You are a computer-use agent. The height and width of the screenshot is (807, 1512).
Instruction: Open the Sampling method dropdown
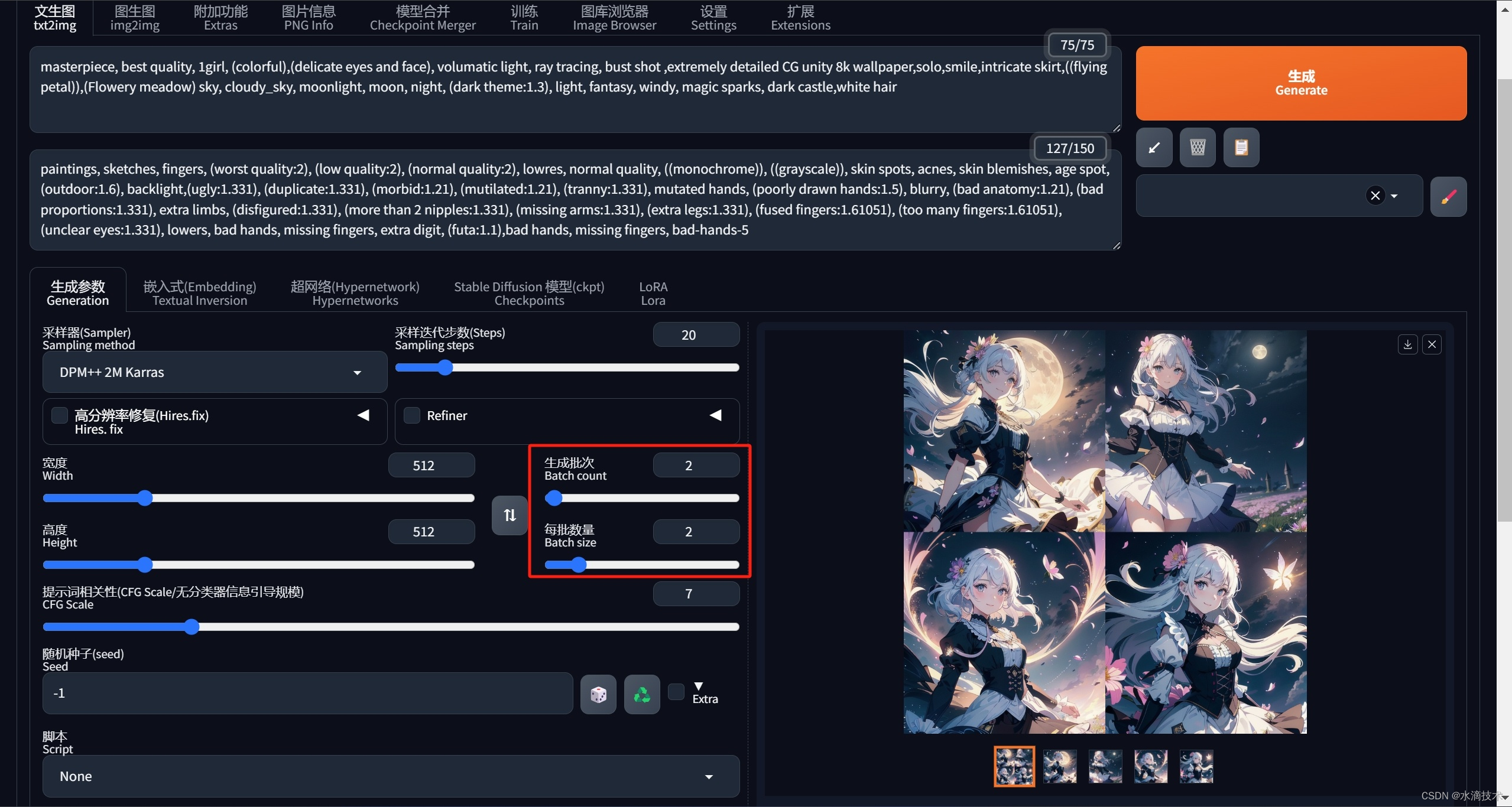215,372
